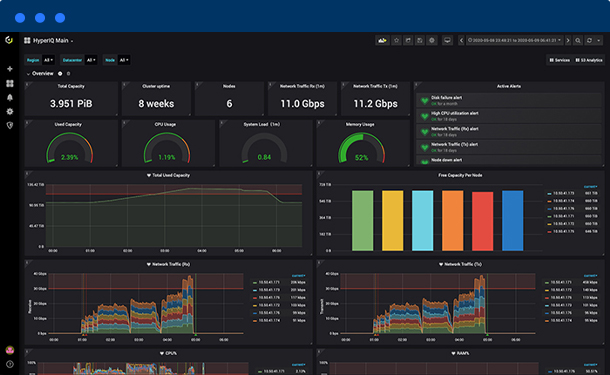
Task: Shift time range backward with left arrow
Action: click(461, 40)
